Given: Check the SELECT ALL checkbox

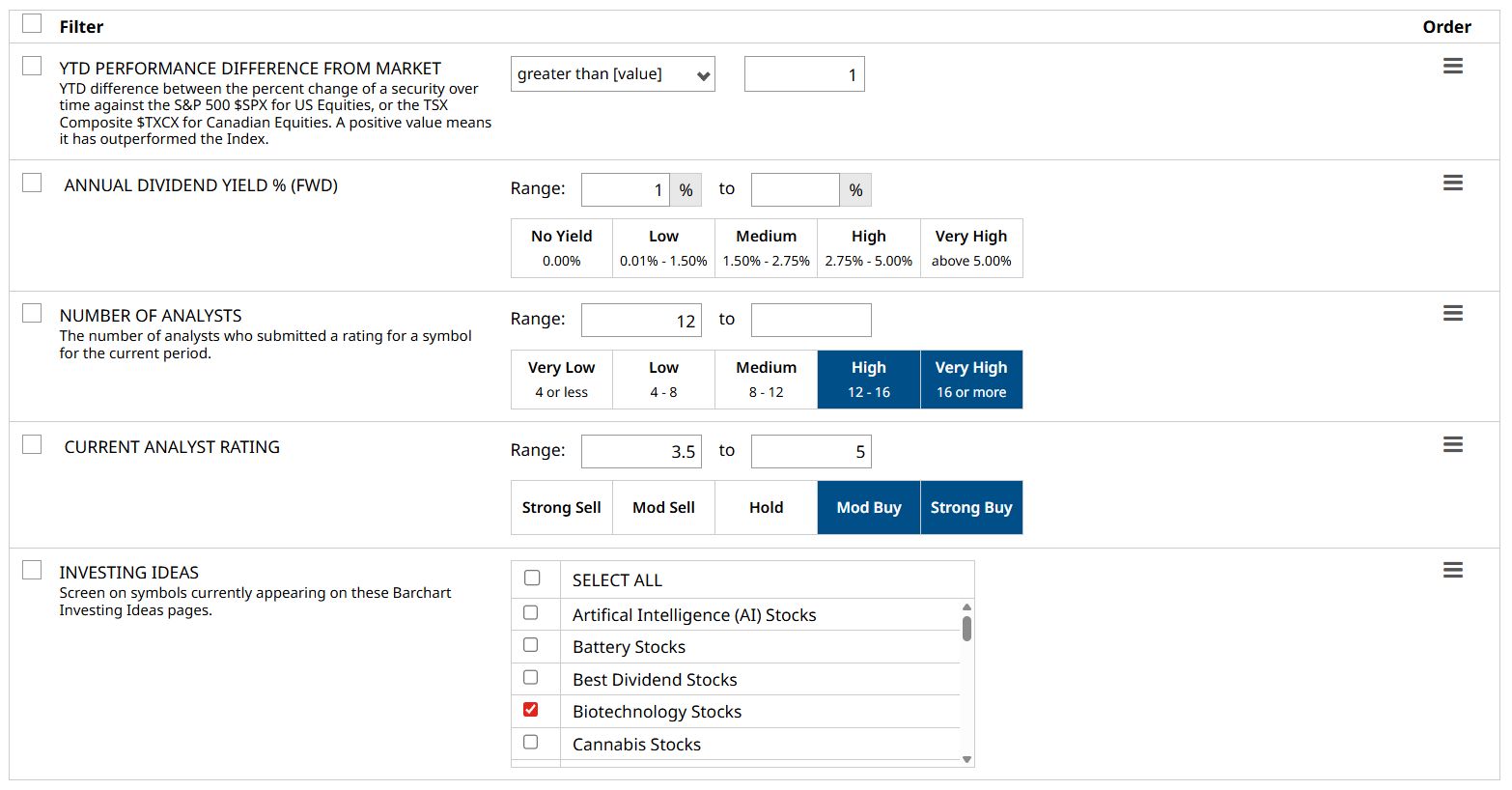Looking at the screenshot, I should tap(532, 578).
